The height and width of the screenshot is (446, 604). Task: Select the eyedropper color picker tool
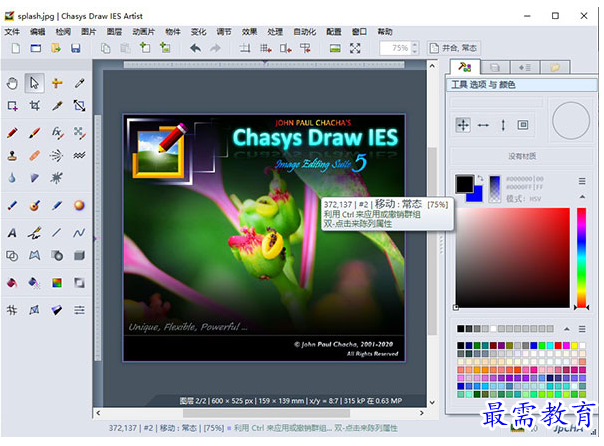pyautogui.click(x=79, y=83)
